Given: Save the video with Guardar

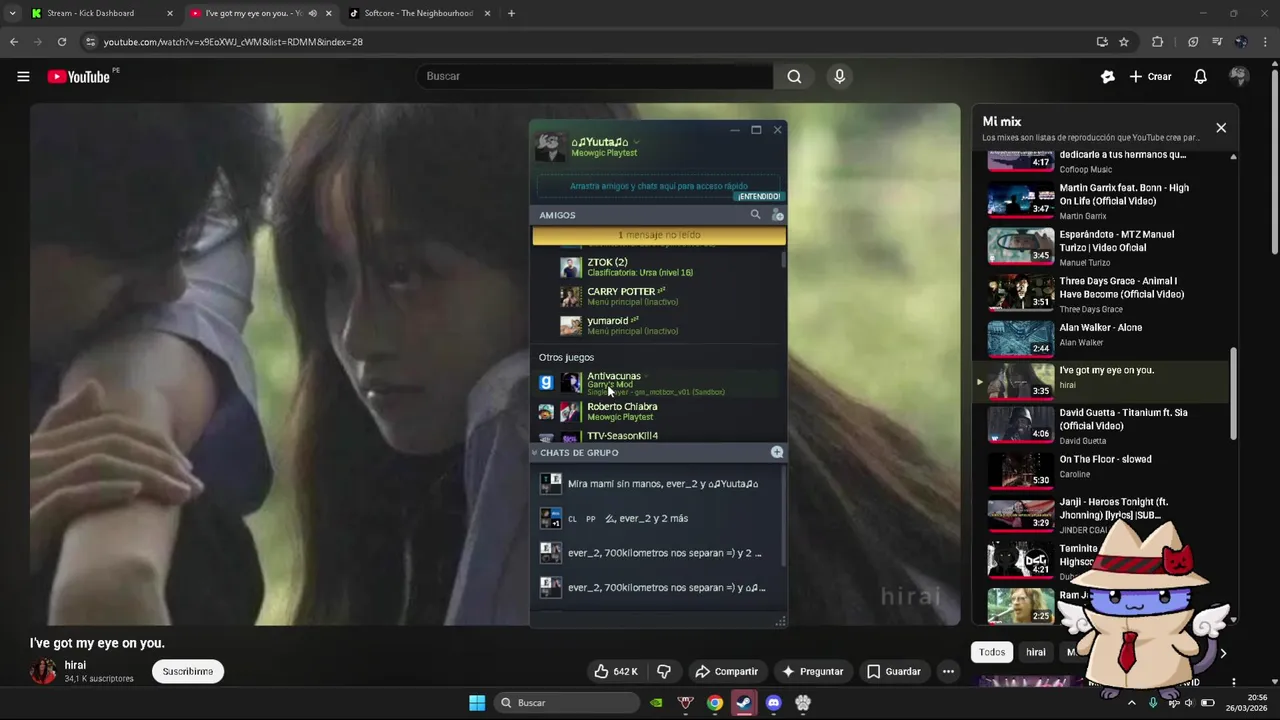Looking at the screenshot, I should [894, 671].
